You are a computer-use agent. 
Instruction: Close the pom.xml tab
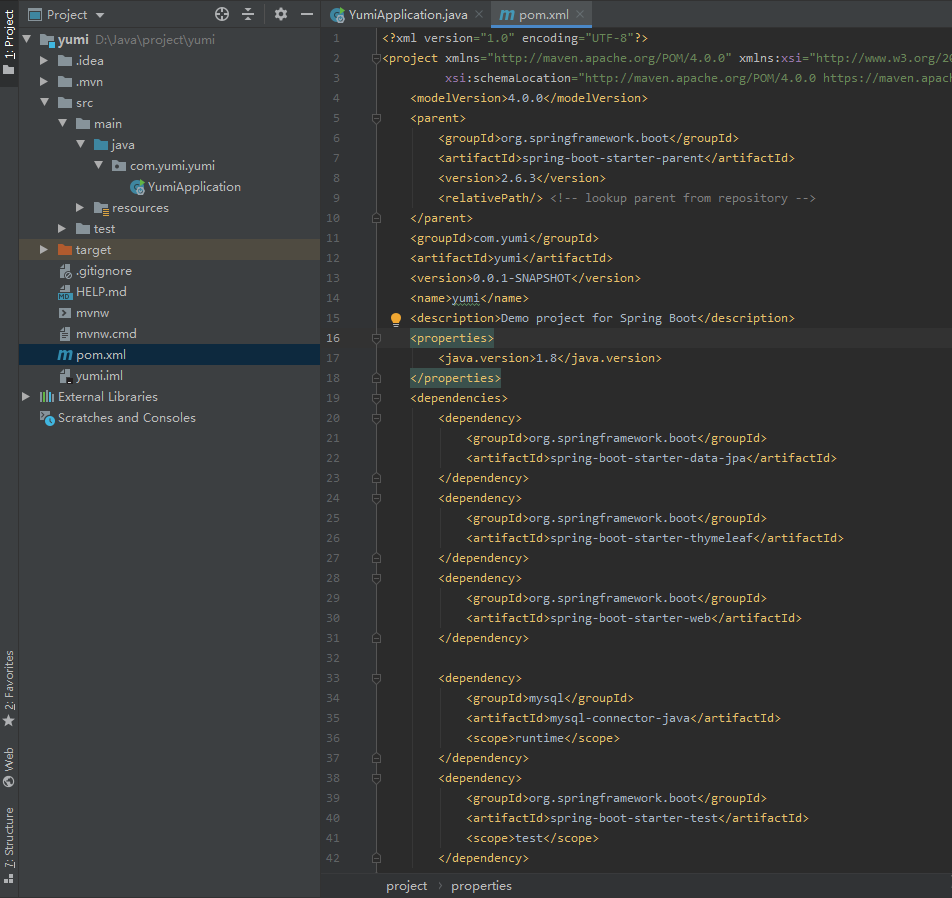580,14
